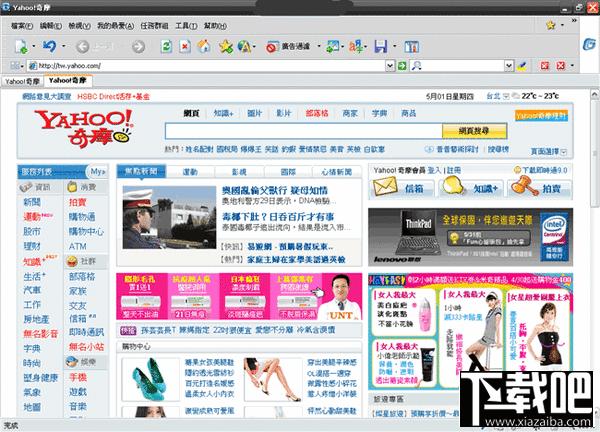Open dropdown arrow beside menu bar gold star
This screenshot has width=600, height=432.
[562, 25]
